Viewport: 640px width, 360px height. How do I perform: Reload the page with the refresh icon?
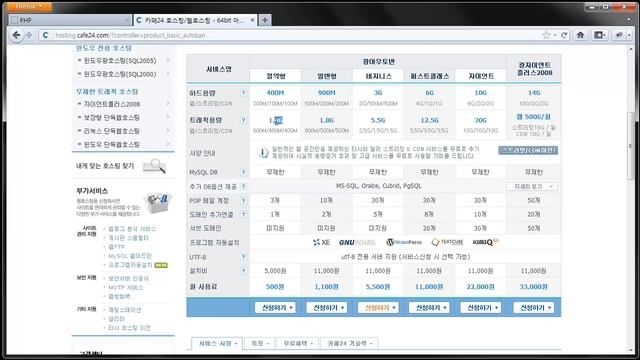[564, 35]
